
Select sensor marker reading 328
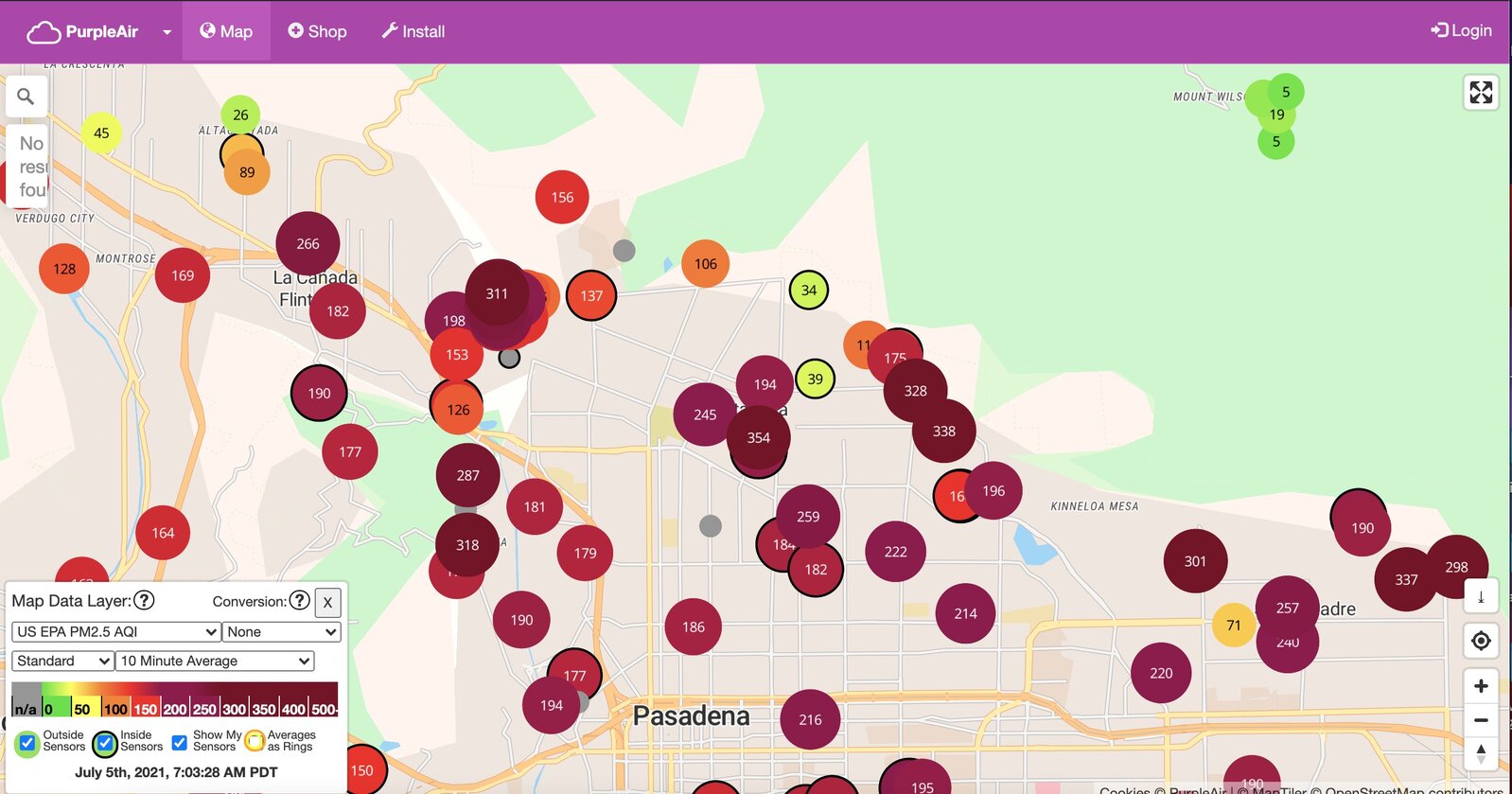915,391
